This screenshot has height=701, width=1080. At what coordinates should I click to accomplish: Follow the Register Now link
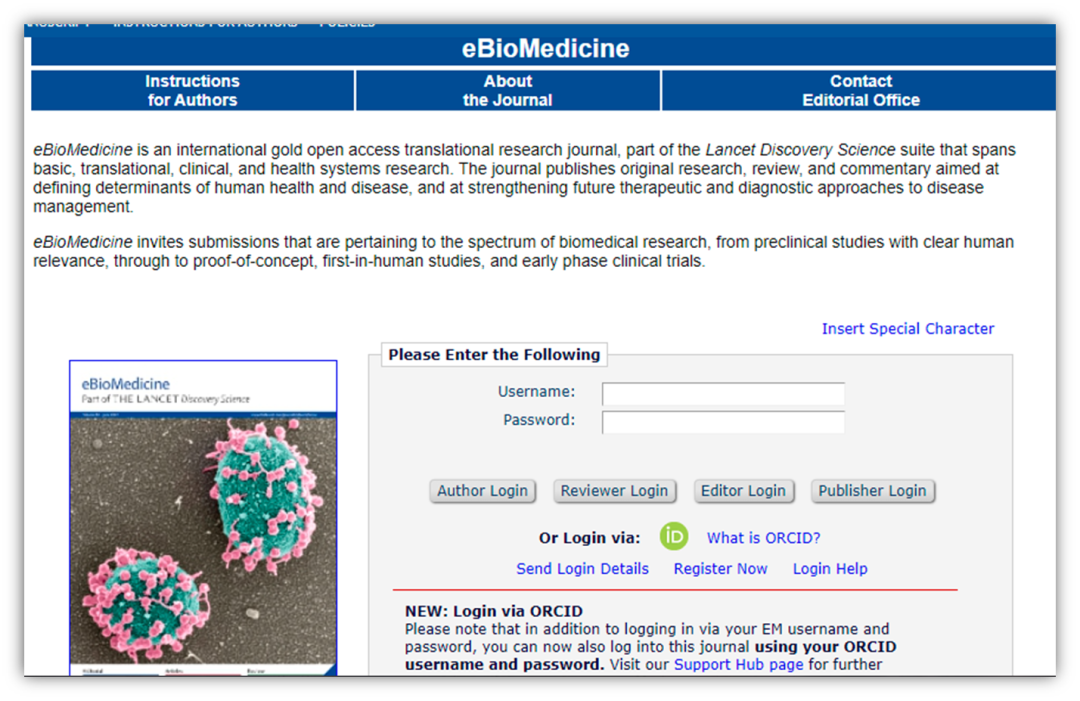(720, 569)
